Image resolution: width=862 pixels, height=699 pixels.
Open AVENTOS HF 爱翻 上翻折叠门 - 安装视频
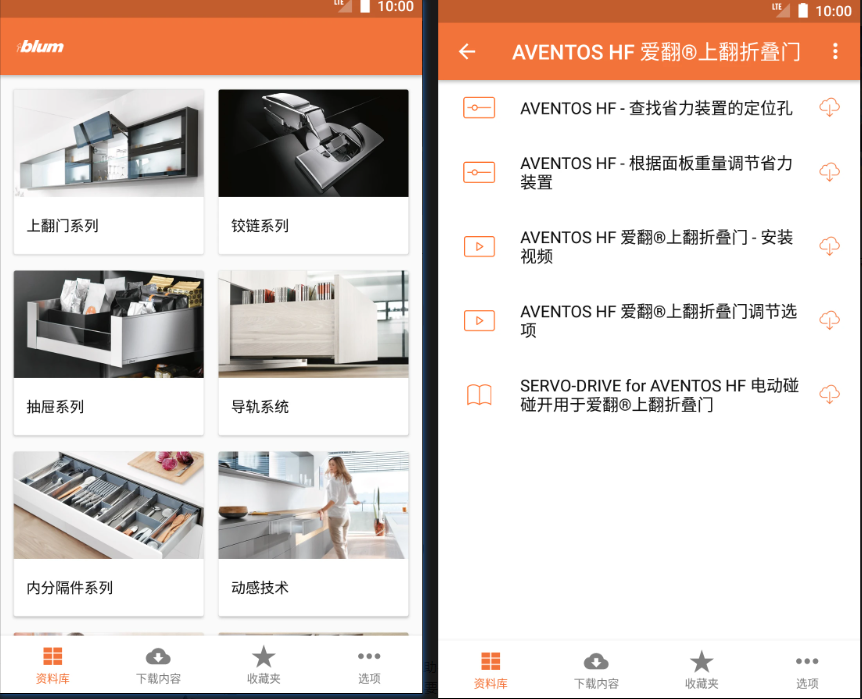[x=656, y=246]
